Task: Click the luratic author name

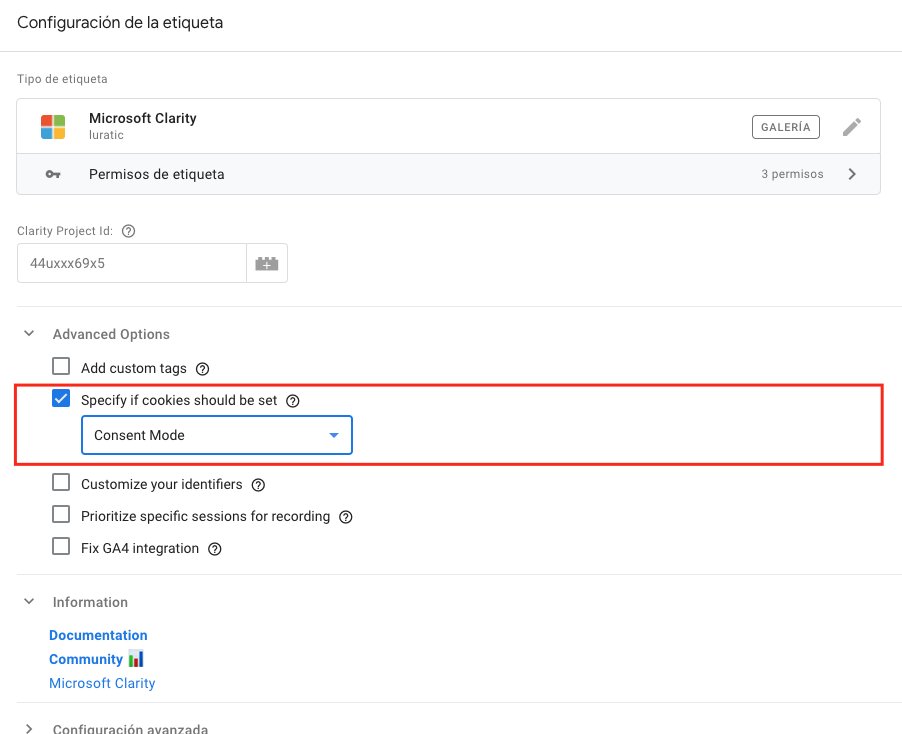Action: [106, 135]
